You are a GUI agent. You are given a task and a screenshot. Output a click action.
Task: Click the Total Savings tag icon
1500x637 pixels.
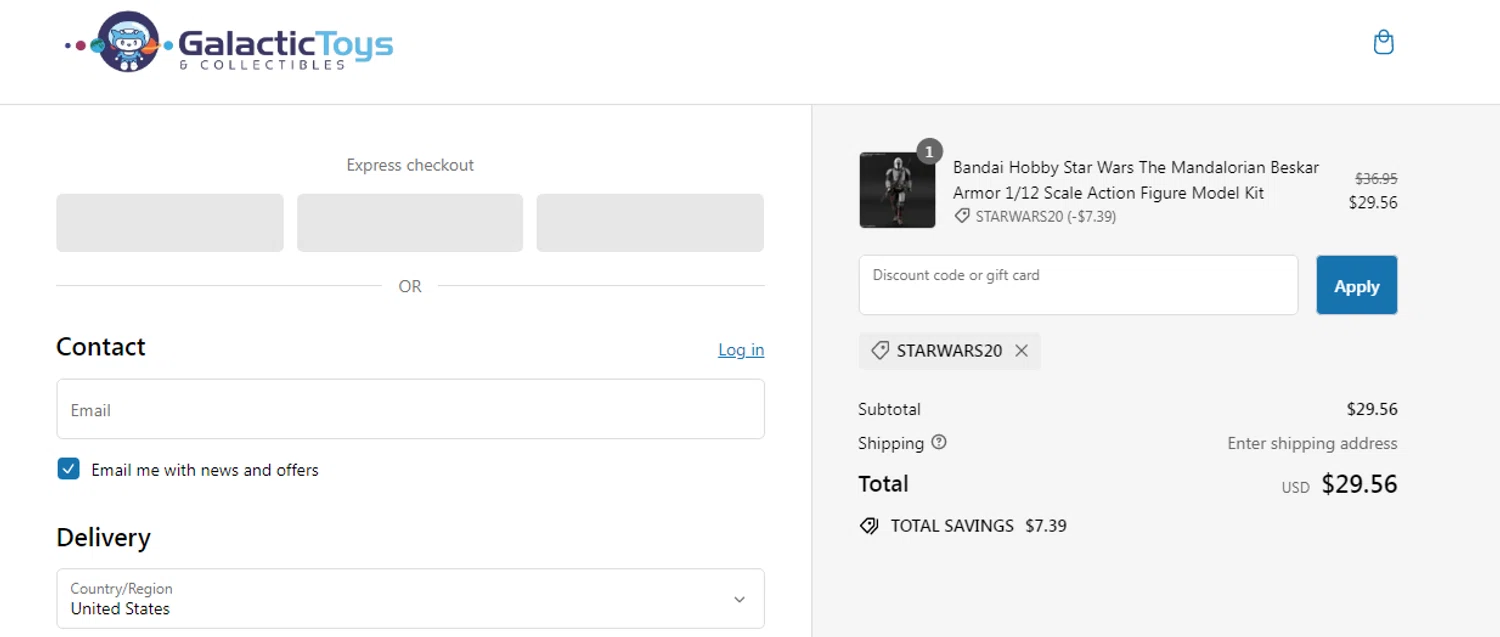(x=869, y=526)
